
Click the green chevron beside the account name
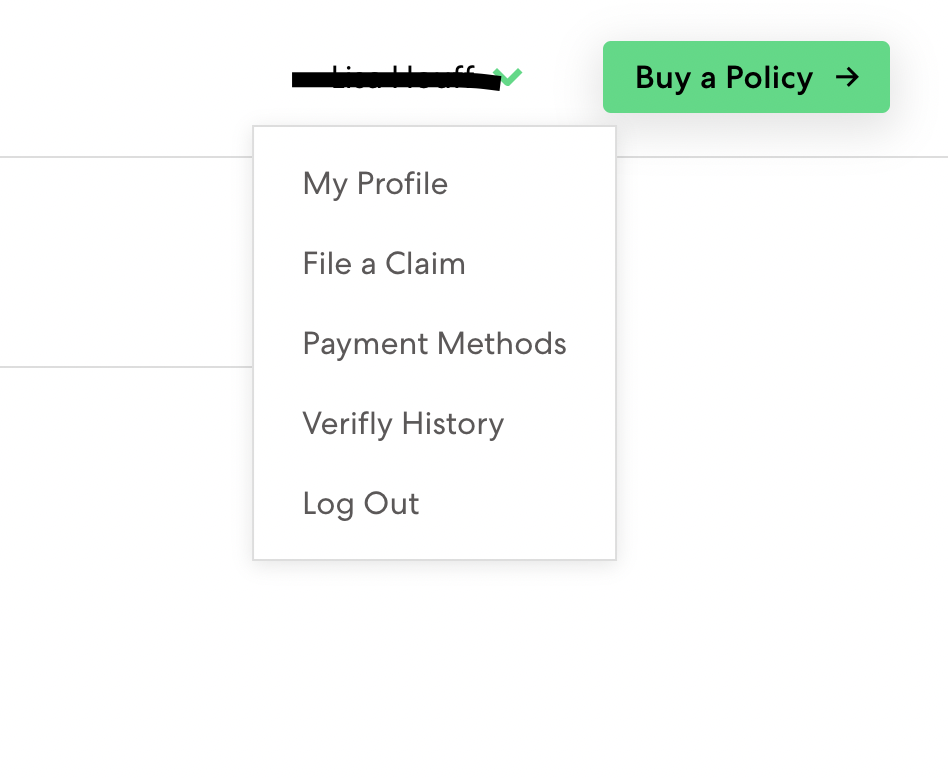[510, 76]
